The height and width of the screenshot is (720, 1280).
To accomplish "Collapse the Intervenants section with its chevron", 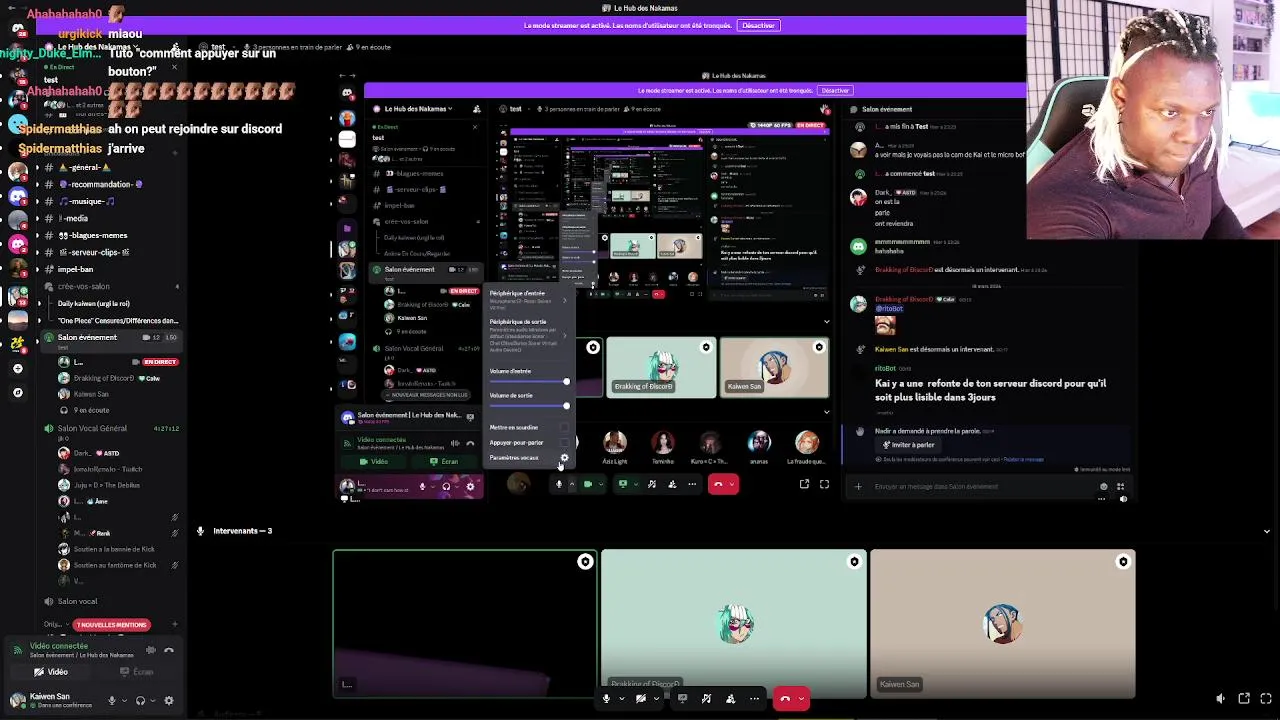I will tap(1267, 531).
